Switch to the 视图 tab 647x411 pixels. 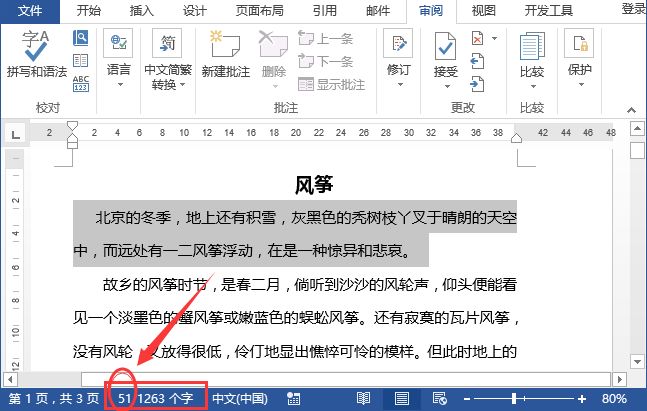[483, 10]
